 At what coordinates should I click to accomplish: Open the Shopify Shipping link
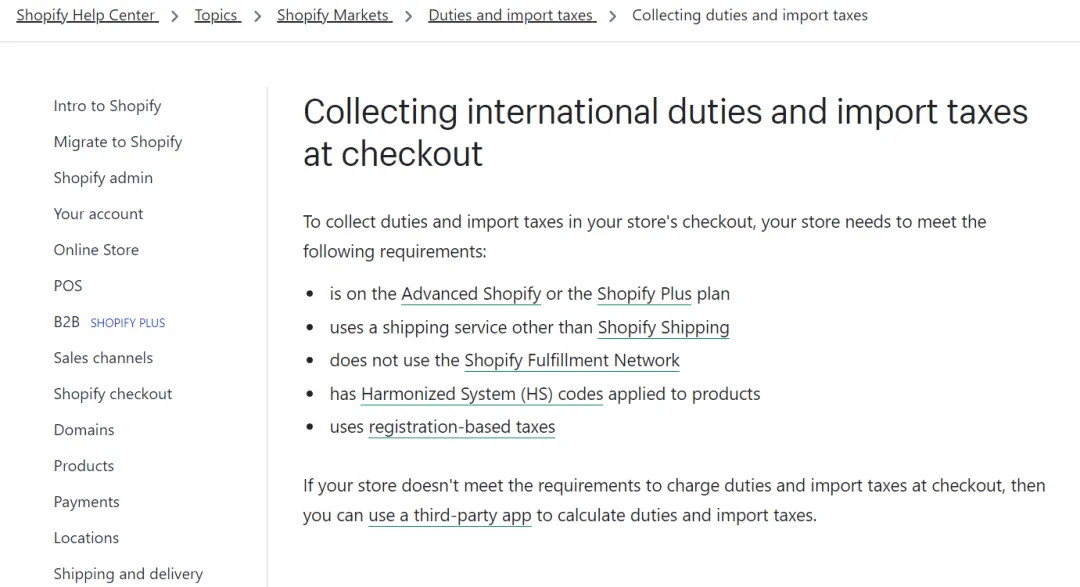(x=663, y=327)
